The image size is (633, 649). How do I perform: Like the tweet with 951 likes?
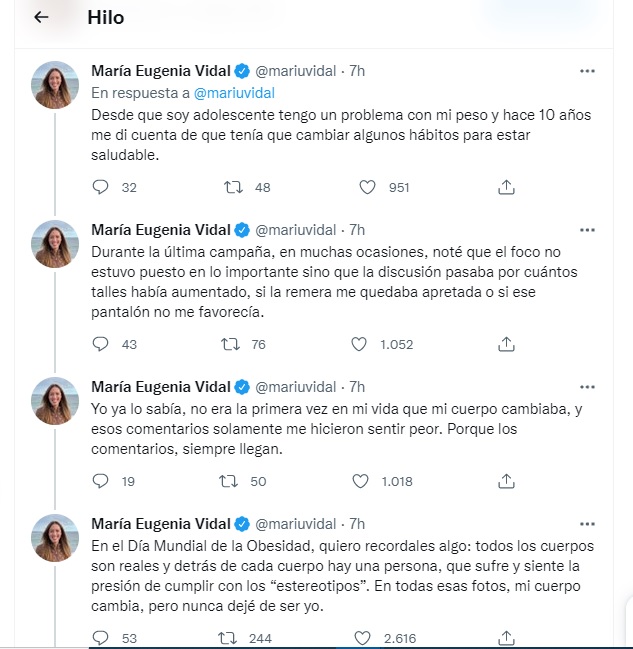tap(367, 187)
